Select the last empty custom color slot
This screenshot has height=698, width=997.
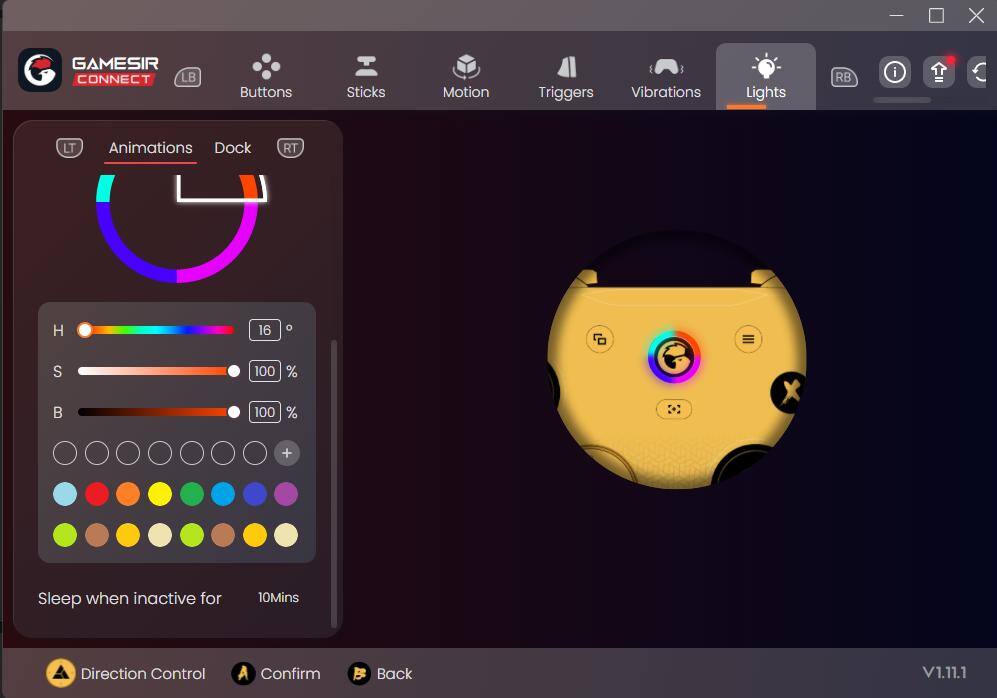(x=255, y=453)
